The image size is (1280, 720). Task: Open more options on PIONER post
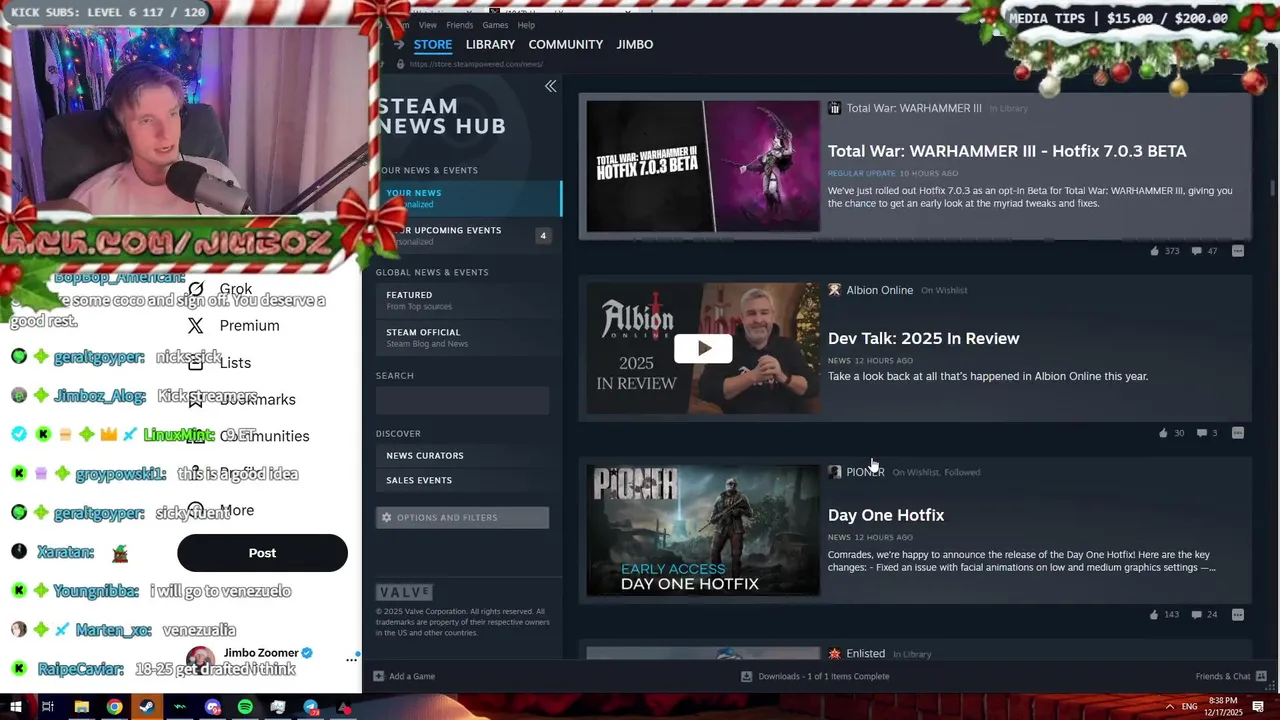1238,615
